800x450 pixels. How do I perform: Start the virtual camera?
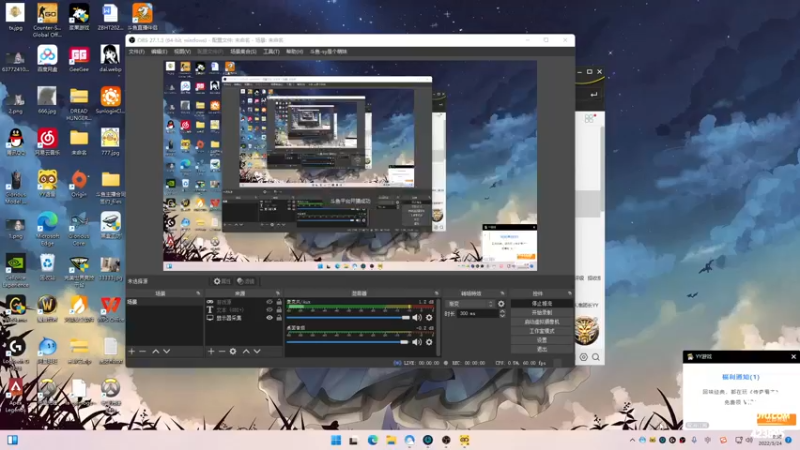(542, 322)
